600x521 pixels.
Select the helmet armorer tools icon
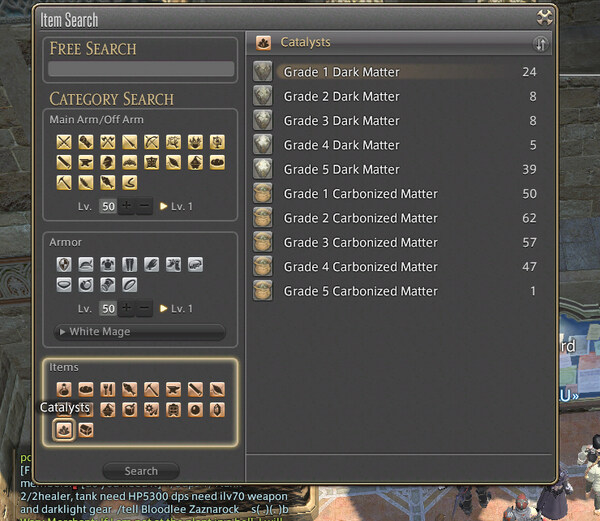click(x=108, y=163)
